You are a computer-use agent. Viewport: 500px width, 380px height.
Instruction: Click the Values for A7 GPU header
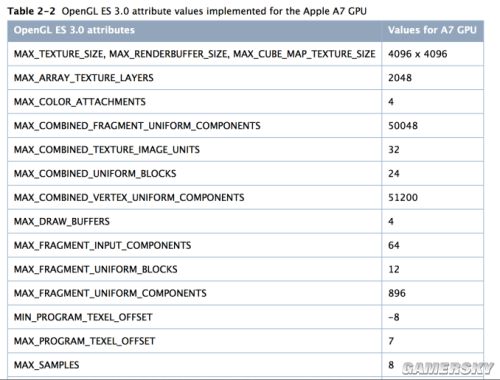[x=432, y=30]
